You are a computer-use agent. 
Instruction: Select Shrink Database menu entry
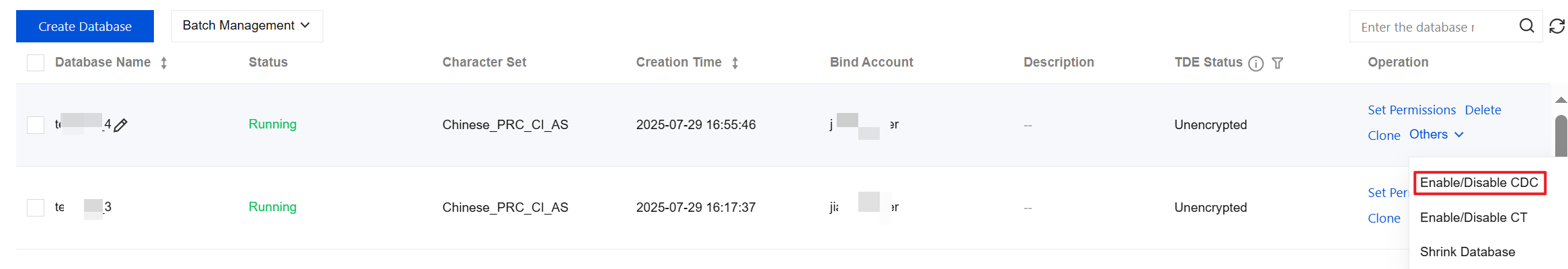pyautogui.click(x=1467, y=252)
